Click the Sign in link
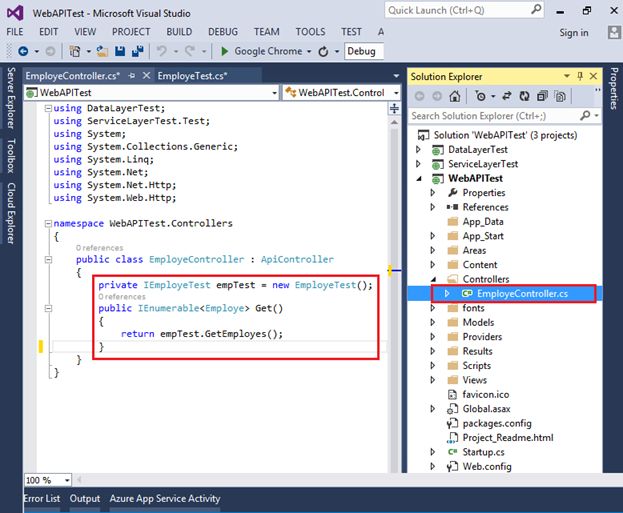The image size is (623, 513). 574,32
